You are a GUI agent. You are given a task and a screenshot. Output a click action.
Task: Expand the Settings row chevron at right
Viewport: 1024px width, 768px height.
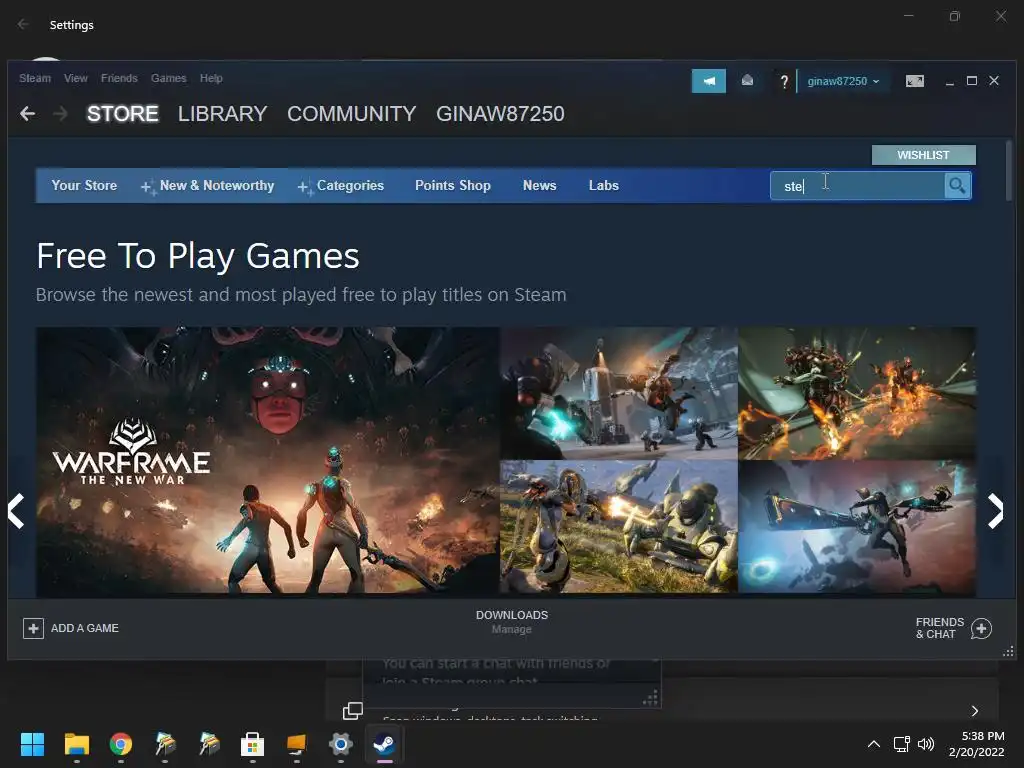click(975, 711)
